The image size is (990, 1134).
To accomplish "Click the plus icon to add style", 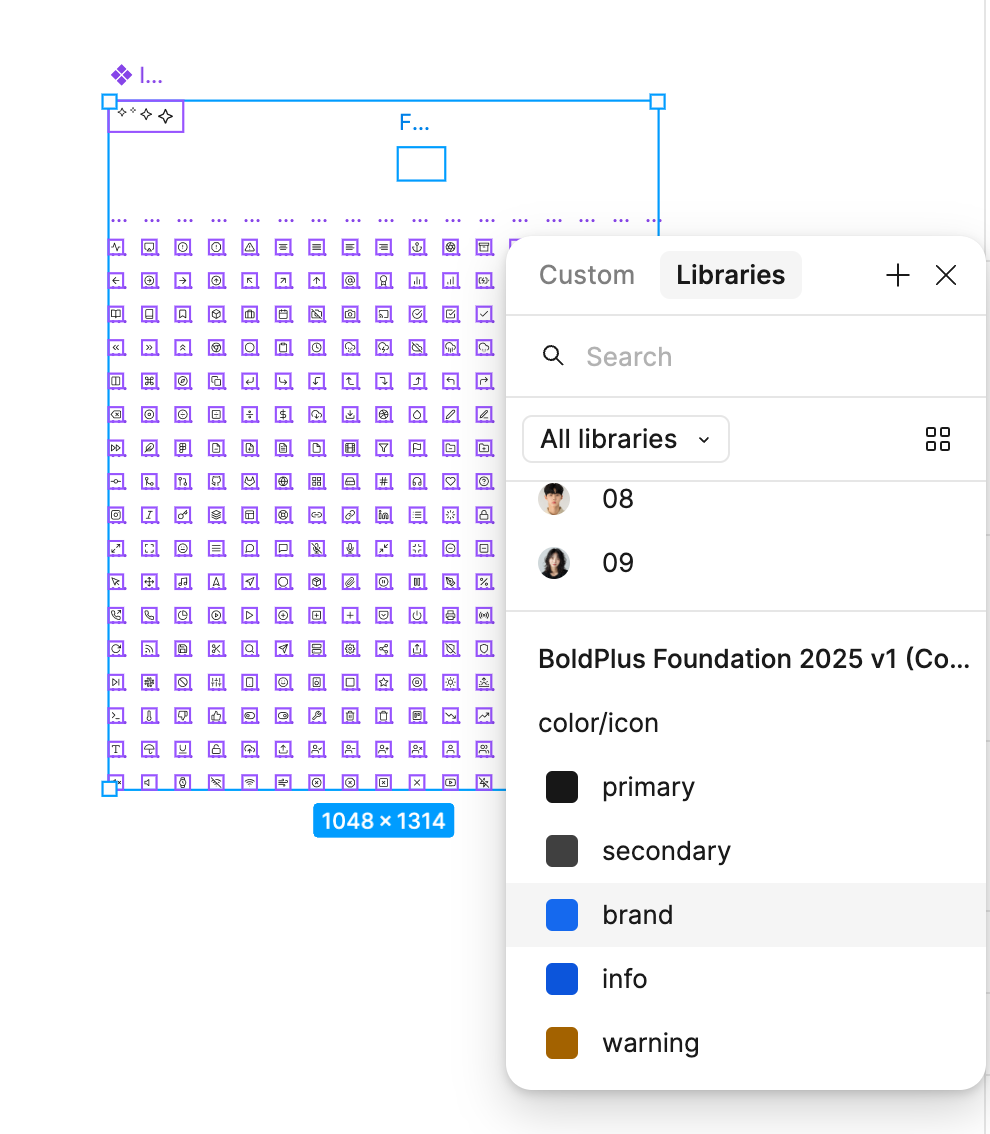I will tap(897, 275).
